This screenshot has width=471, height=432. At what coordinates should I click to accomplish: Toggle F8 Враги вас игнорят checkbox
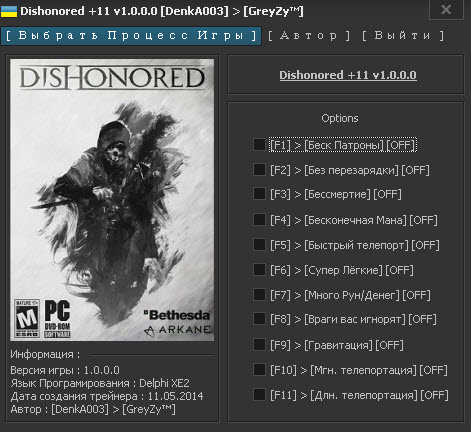pos(259,319)
